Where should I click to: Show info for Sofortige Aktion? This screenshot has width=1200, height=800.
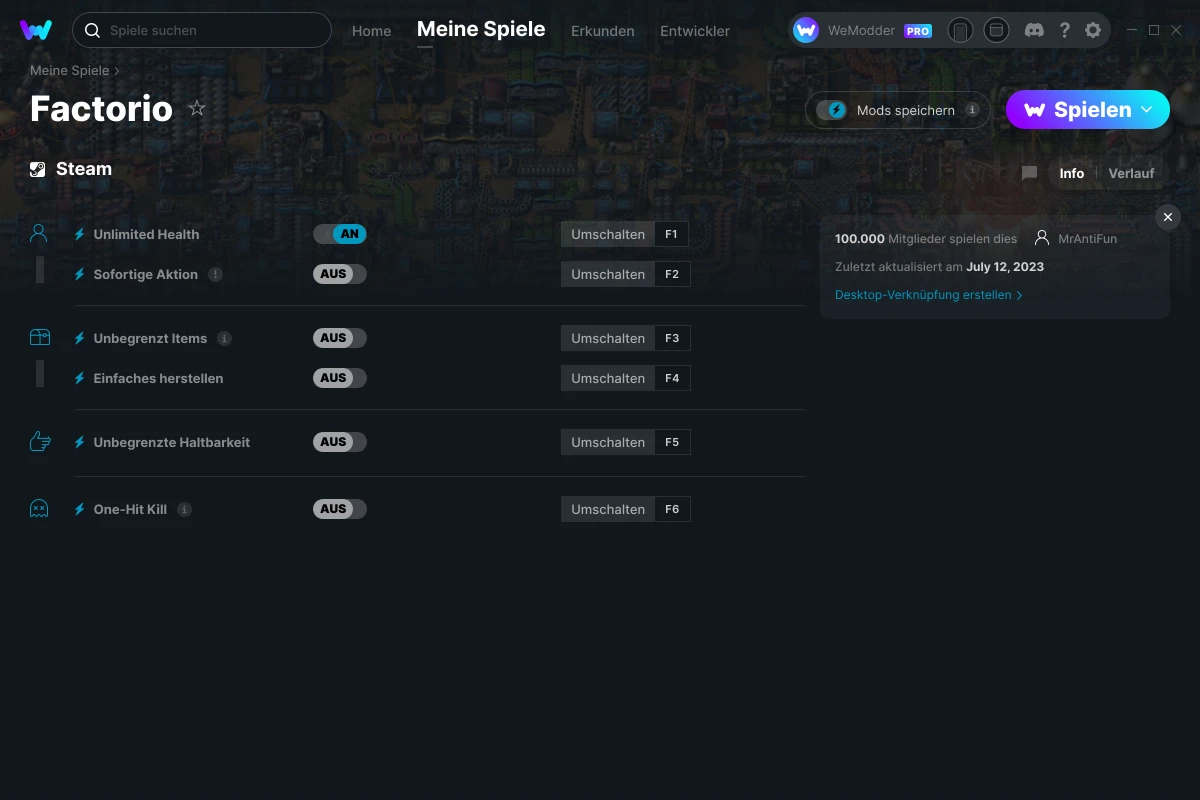[x=215, y=274]
